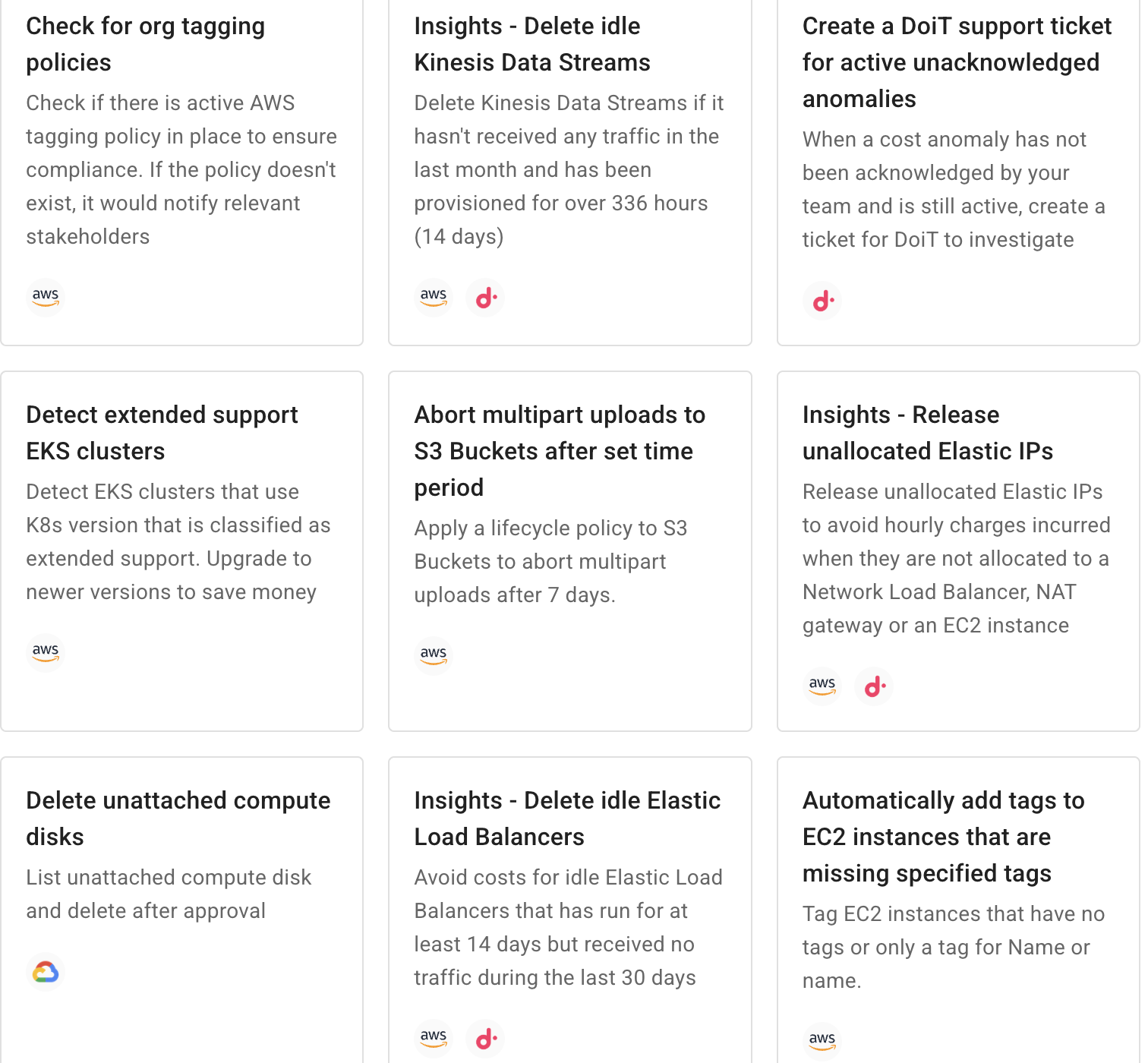Open 'Insights - Release unallocated Elastic IPs' title
Screen dimensions: 1148x1063
(x=927, y=433)
